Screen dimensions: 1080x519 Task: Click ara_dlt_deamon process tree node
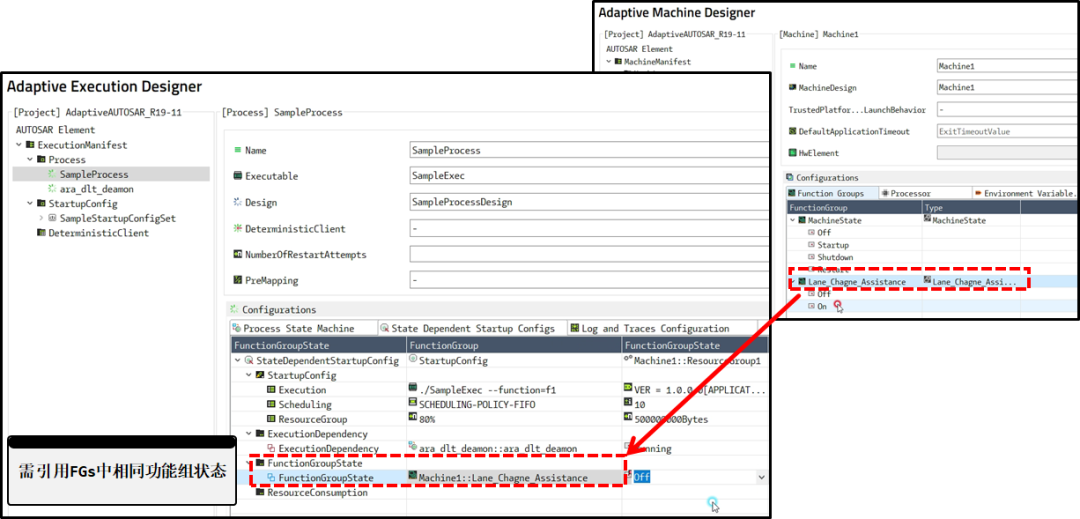[x=96, y=189]
